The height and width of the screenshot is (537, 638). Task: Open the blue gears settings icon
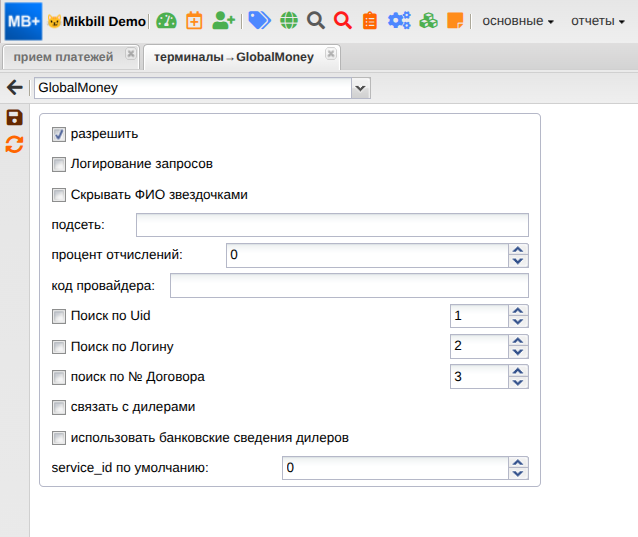pos(399,21)
